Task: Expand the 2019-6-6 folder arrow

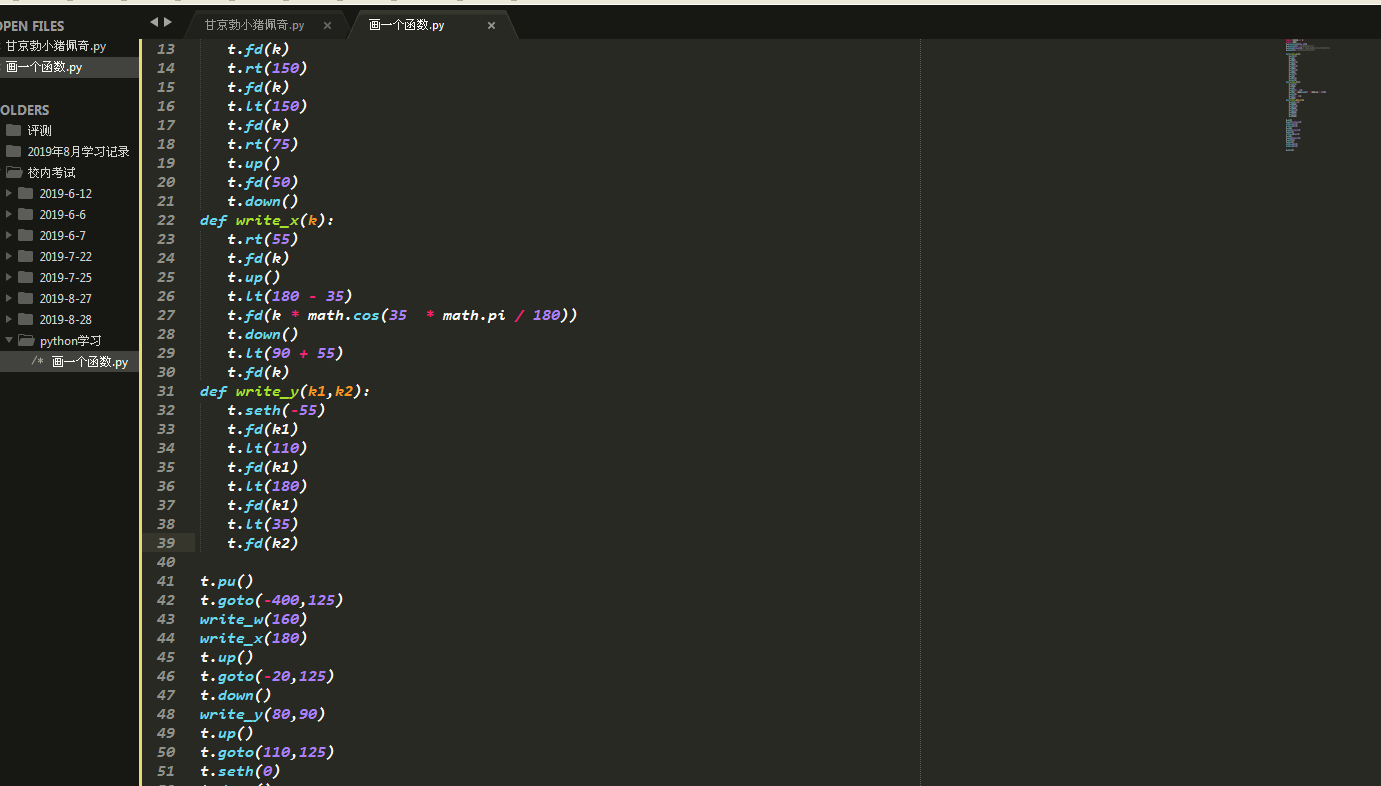Action: (x=9, y=214)
